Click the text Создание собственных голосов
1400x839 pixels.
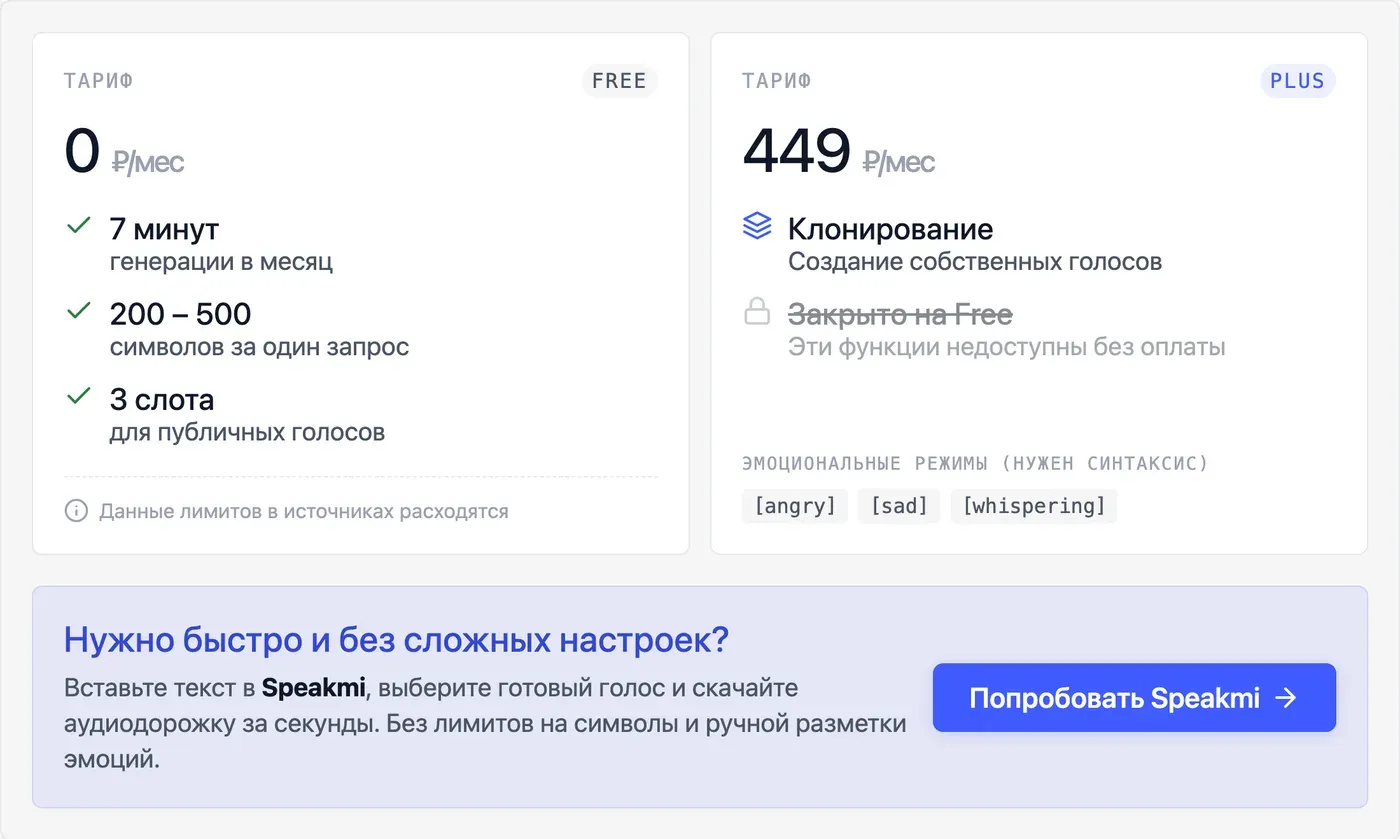pyautogui.click(x=975, y=262)
